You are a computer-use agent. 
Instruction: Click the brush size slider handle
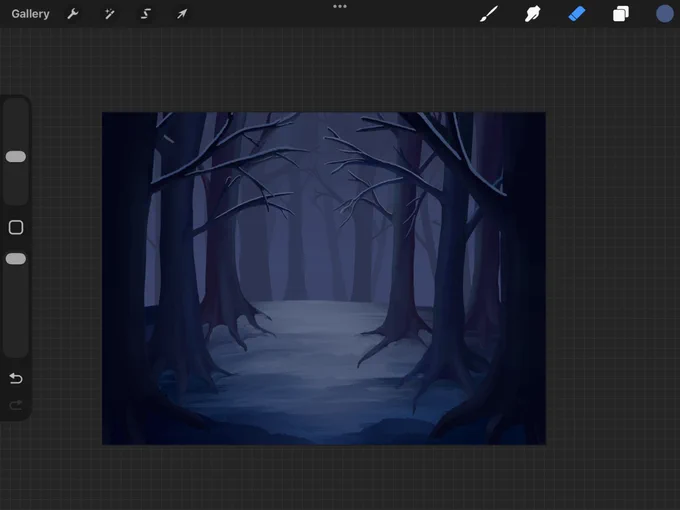pyautogui.click(x=16, y=157)
